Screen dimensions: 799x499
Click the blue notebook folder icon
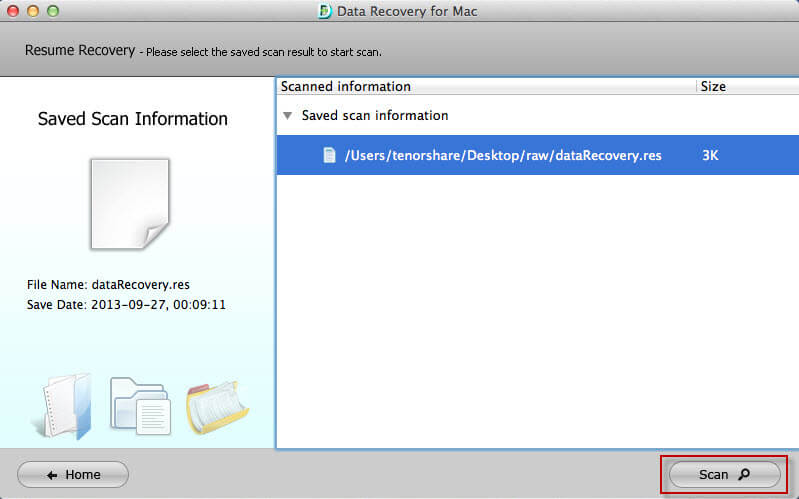(x=64, y=406)
